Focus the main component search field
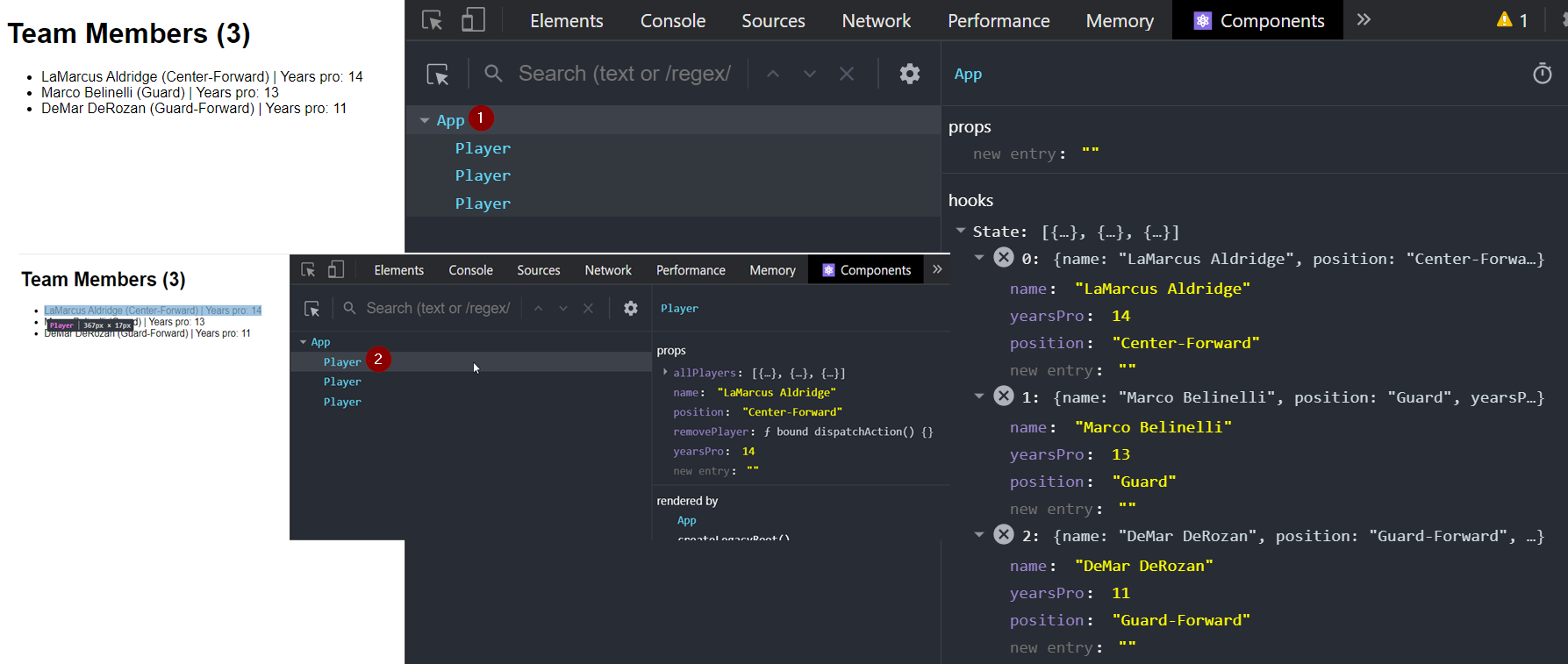1568x664 pixels. pos(625,74)
